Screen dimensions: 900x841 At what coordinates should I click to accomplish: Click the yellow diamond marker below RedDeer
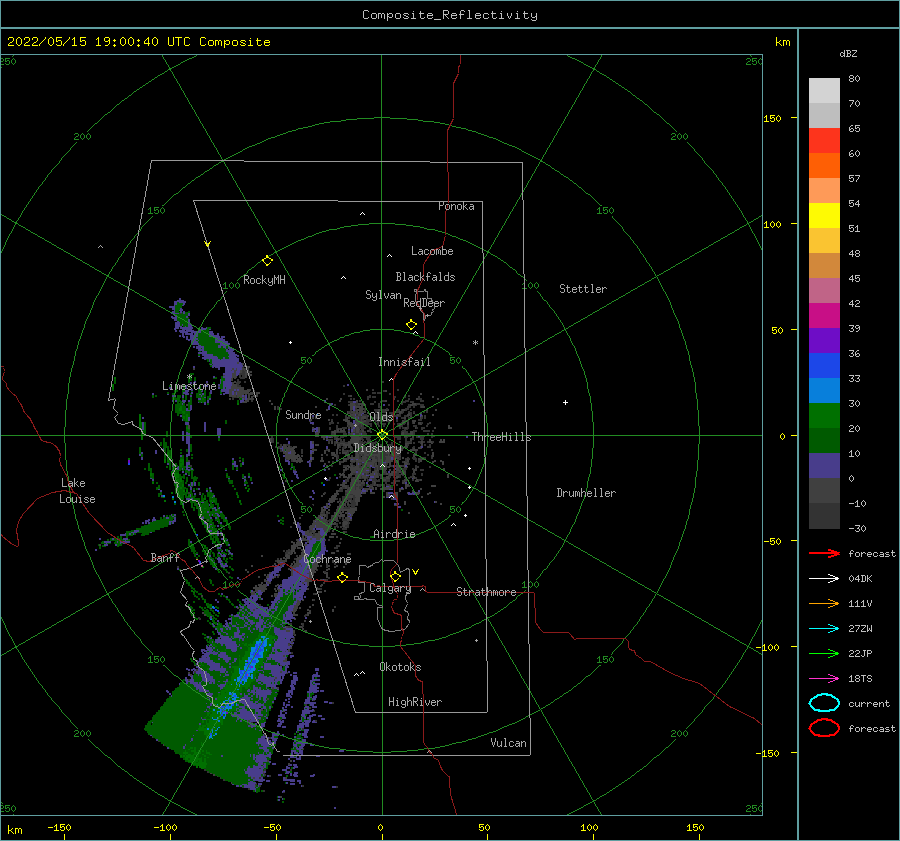(x=411, y=325)
